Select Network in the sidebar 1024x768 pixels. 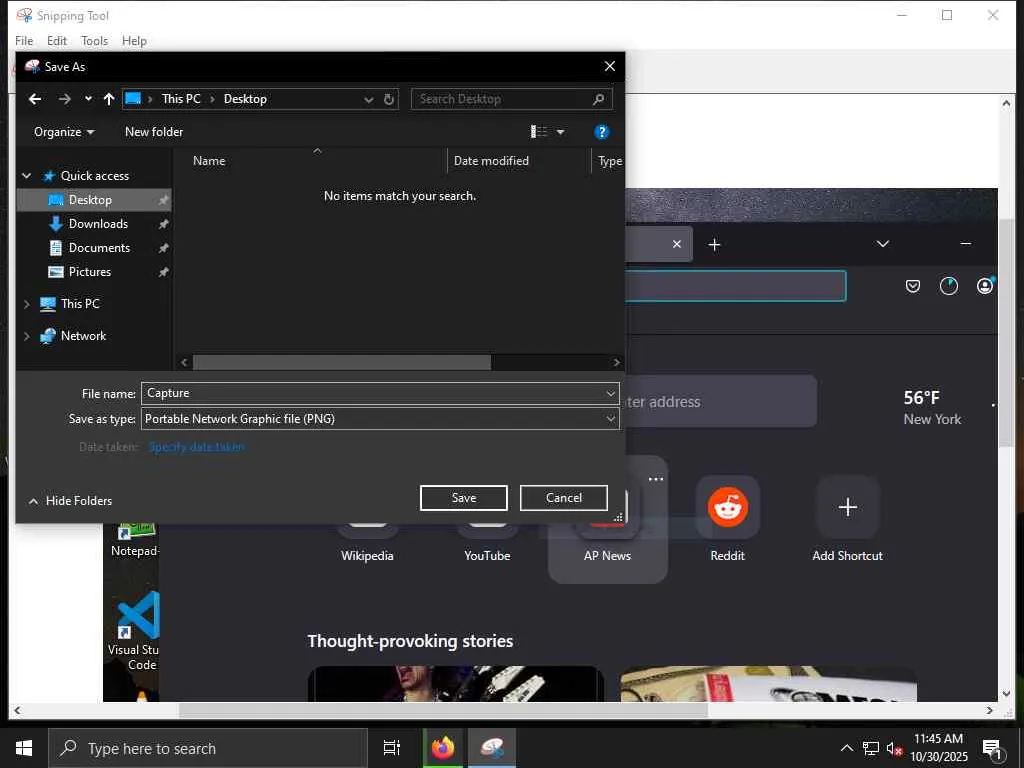pos(83,336)
